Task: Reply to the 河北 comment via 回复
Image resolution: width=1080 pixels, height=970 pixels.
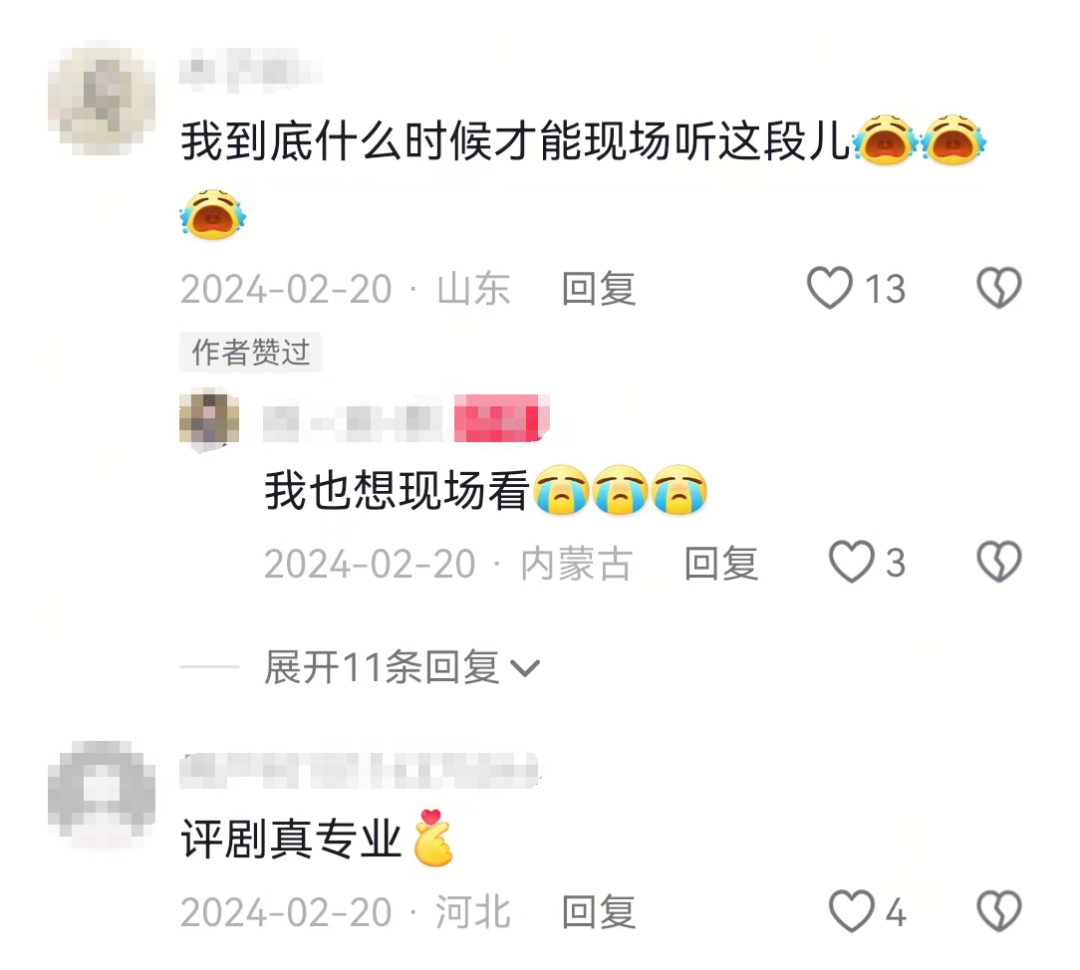Action: tap(599, 911)
